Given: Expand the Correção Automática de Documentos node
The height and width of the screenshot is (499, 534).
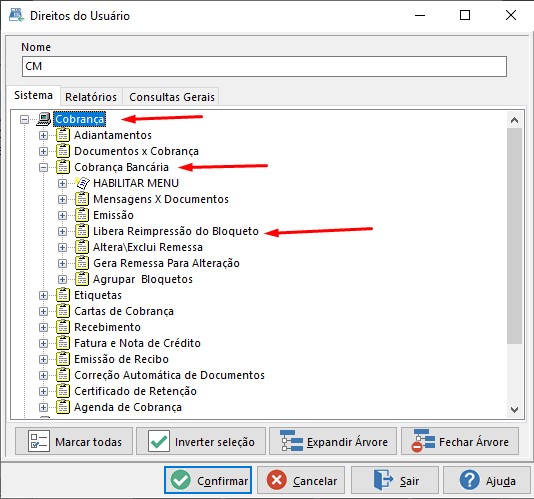Looking at the screenshot, I should coord(43,376).
